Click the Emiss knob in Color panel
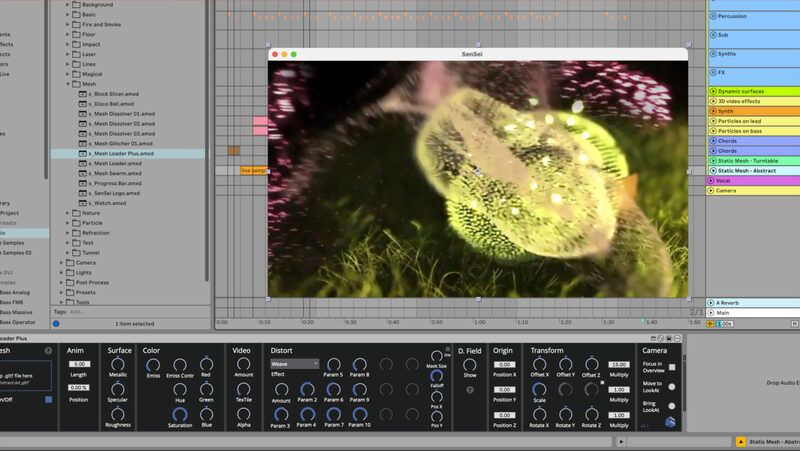The width and height of the screenshot is (800, 451). coord(152,364)
